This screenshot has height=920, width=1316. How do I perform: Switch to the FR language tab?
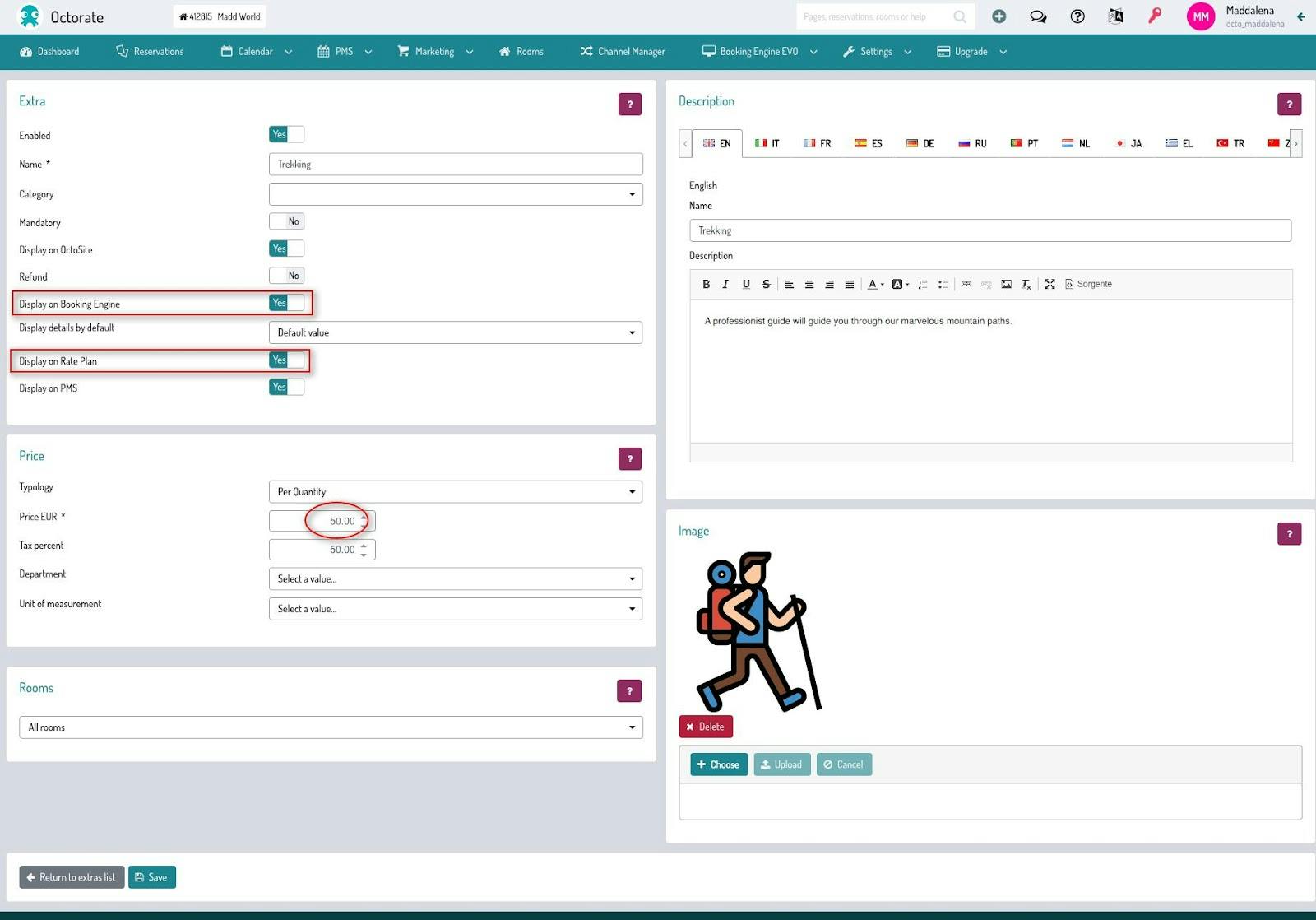[x=818, y=143]
